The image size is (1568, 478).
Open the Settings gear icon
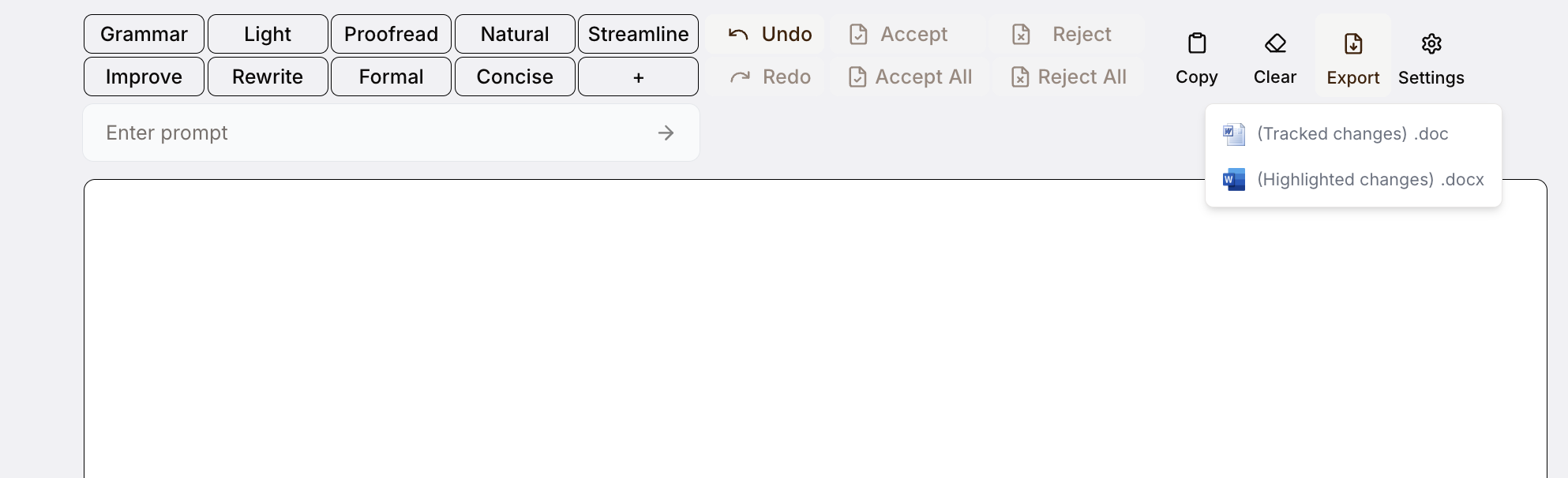tap(1431, 43)
